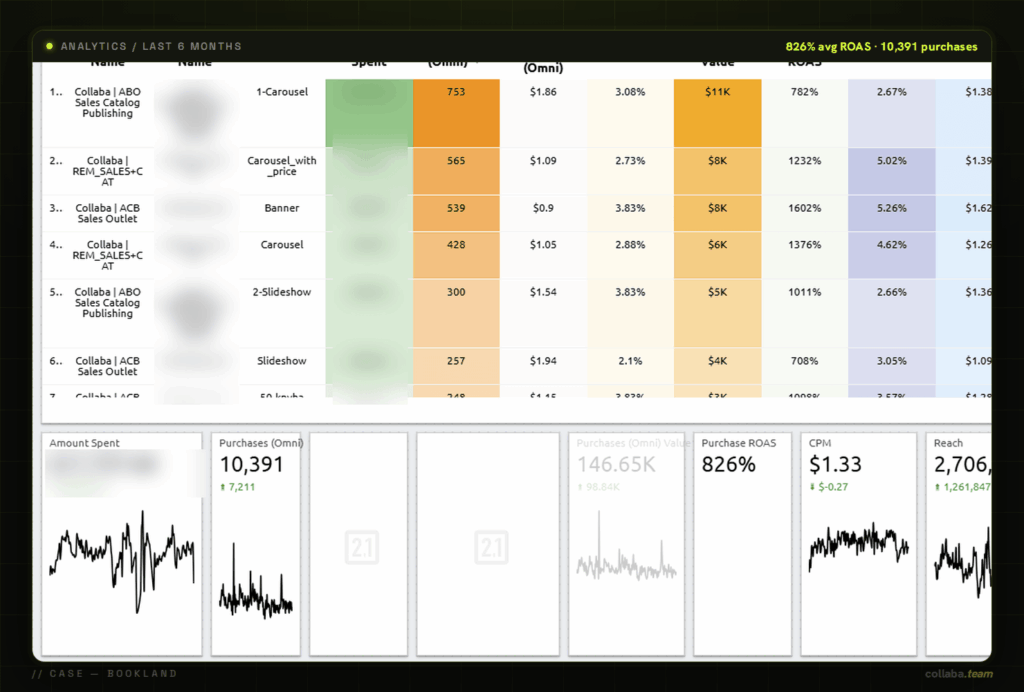Click the 2.1 placeholder icon in fourth scorecard

pyautogui.click(x=491, y=547)
